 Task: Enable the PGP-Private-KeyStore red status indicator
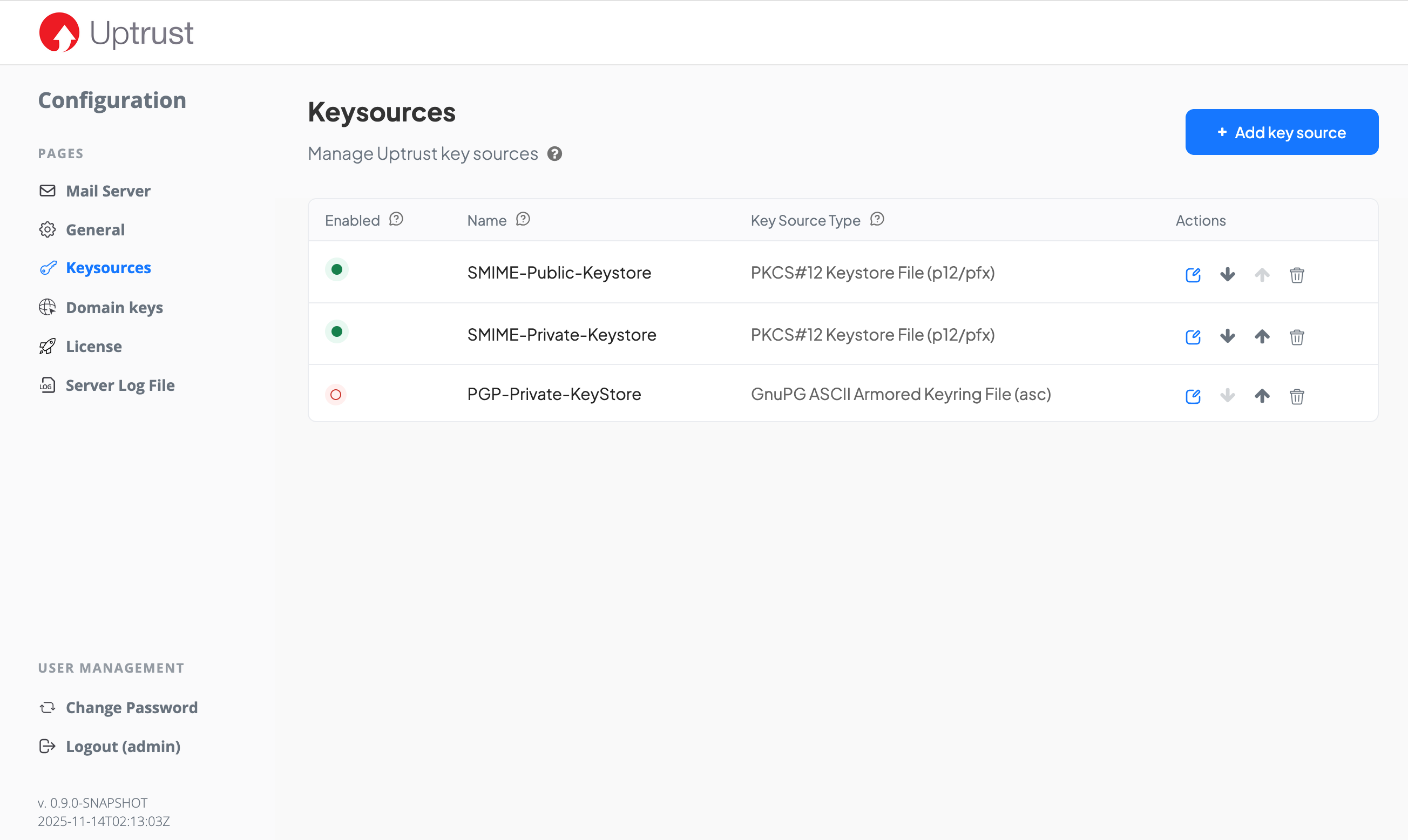(x=336, y=395)
